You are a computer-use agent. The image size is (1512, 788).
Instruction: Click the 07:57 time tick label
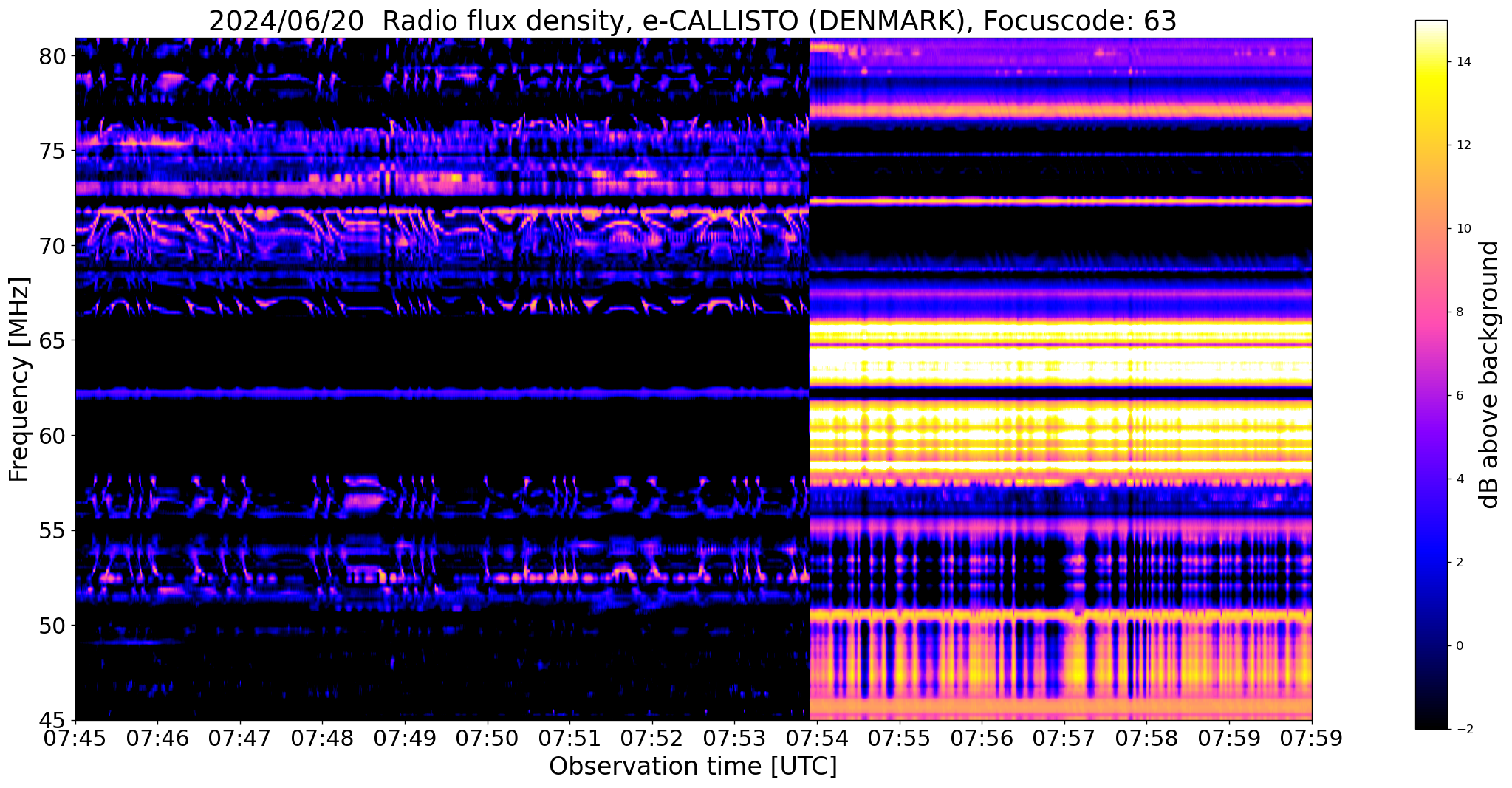pos(1064,739)
